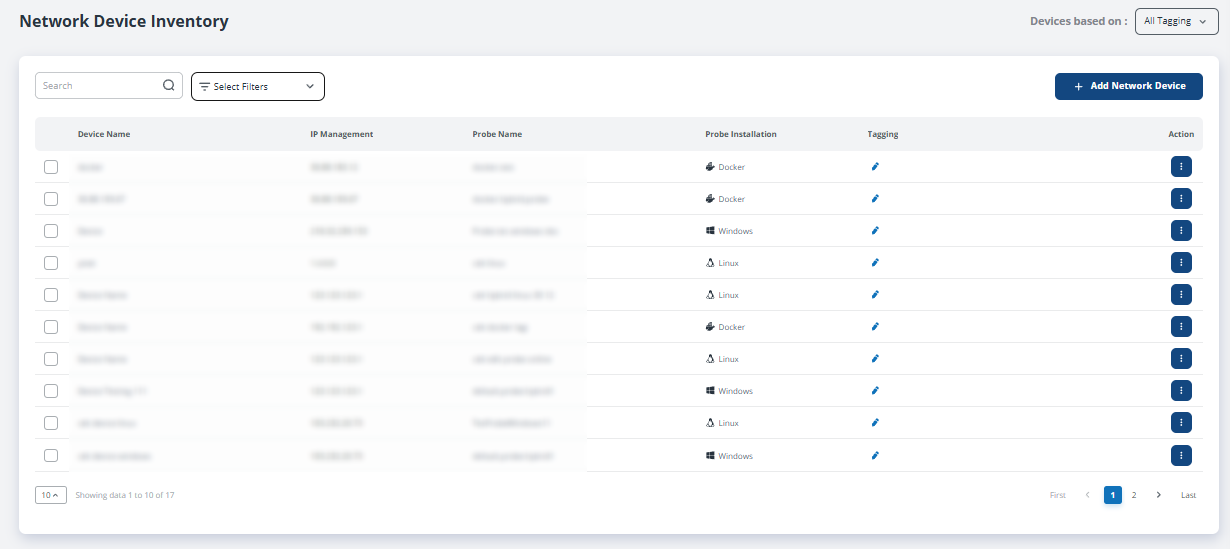The width and height of the screenshot is (1230, 549).
Task: Jump to the Last page
Action: tap(1188, 495)
